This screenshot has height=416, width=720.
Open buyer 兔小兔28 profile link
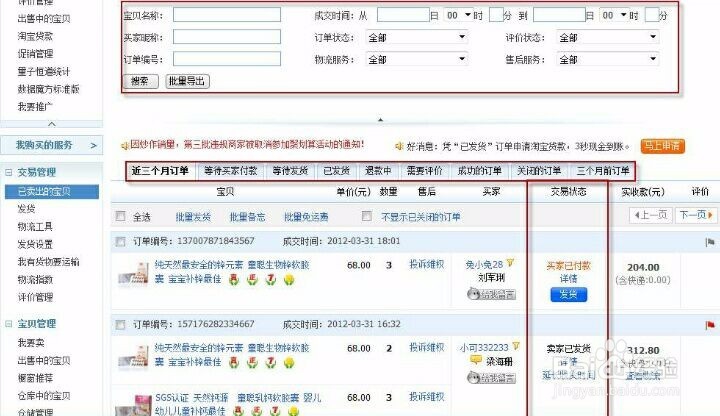(x=484, y=264)
